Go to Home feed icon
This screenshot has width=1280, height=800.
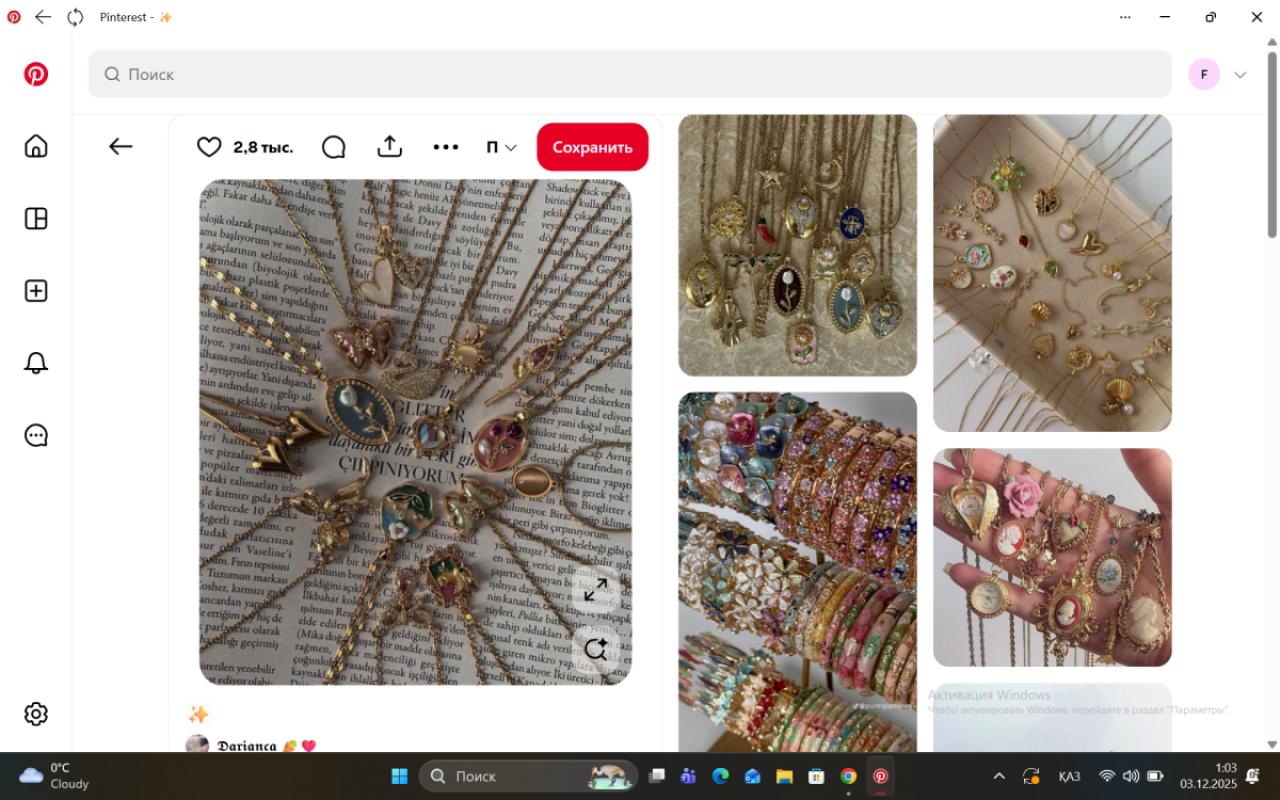pos(36,147)
